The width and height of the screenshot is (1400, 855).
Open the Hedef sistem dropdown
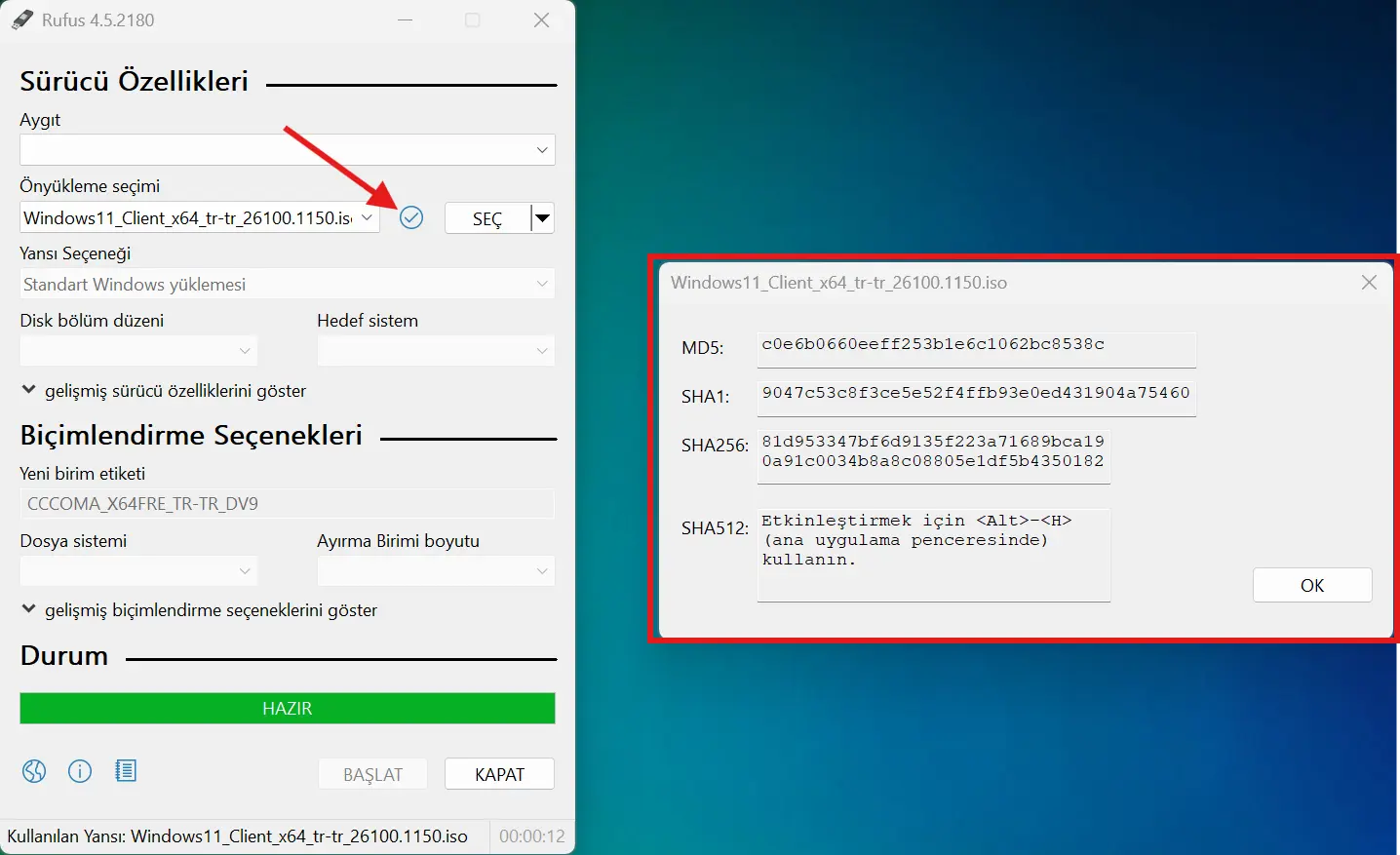[436, 350]
